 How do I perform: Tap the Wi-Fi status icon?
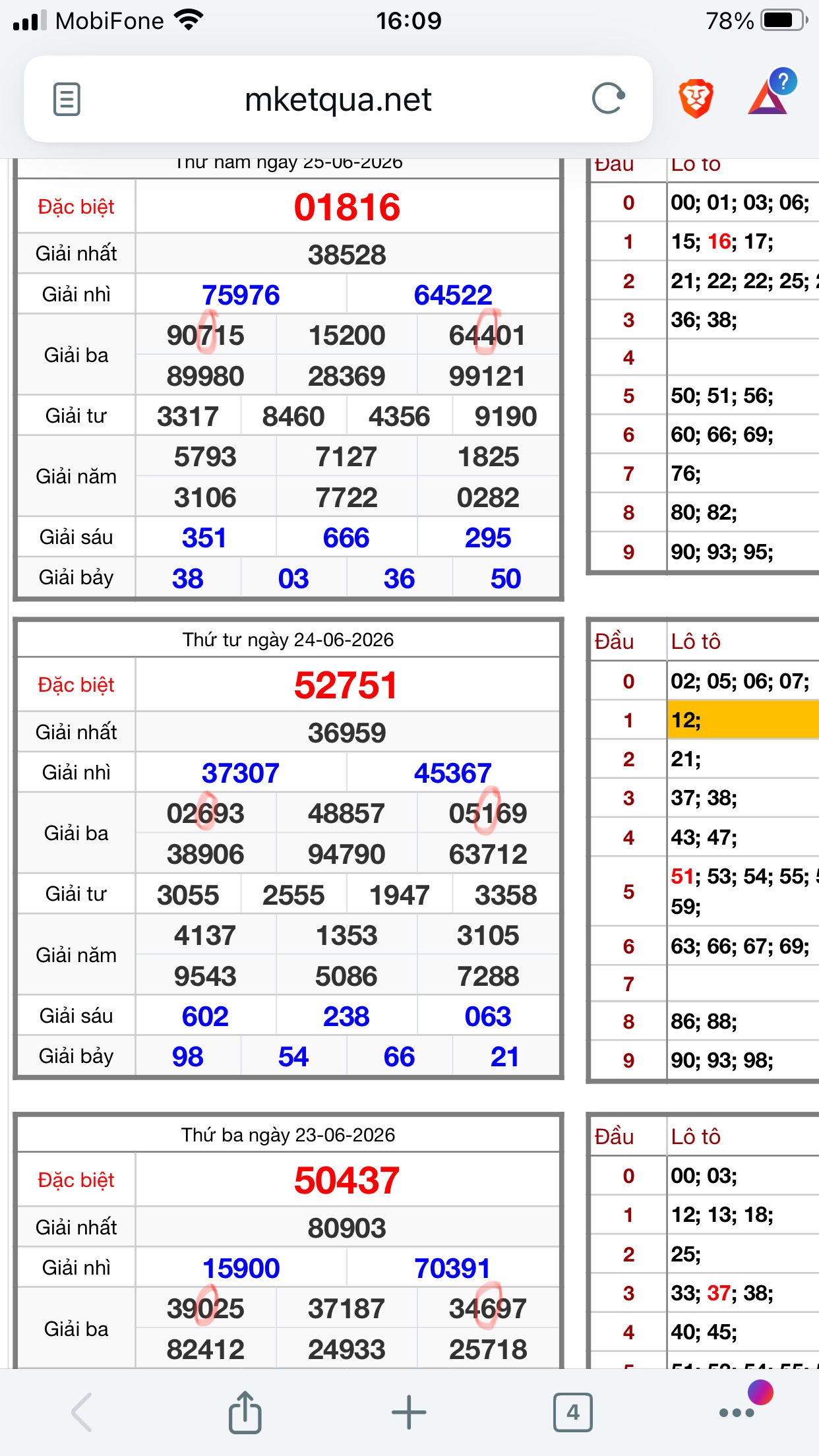189,20
